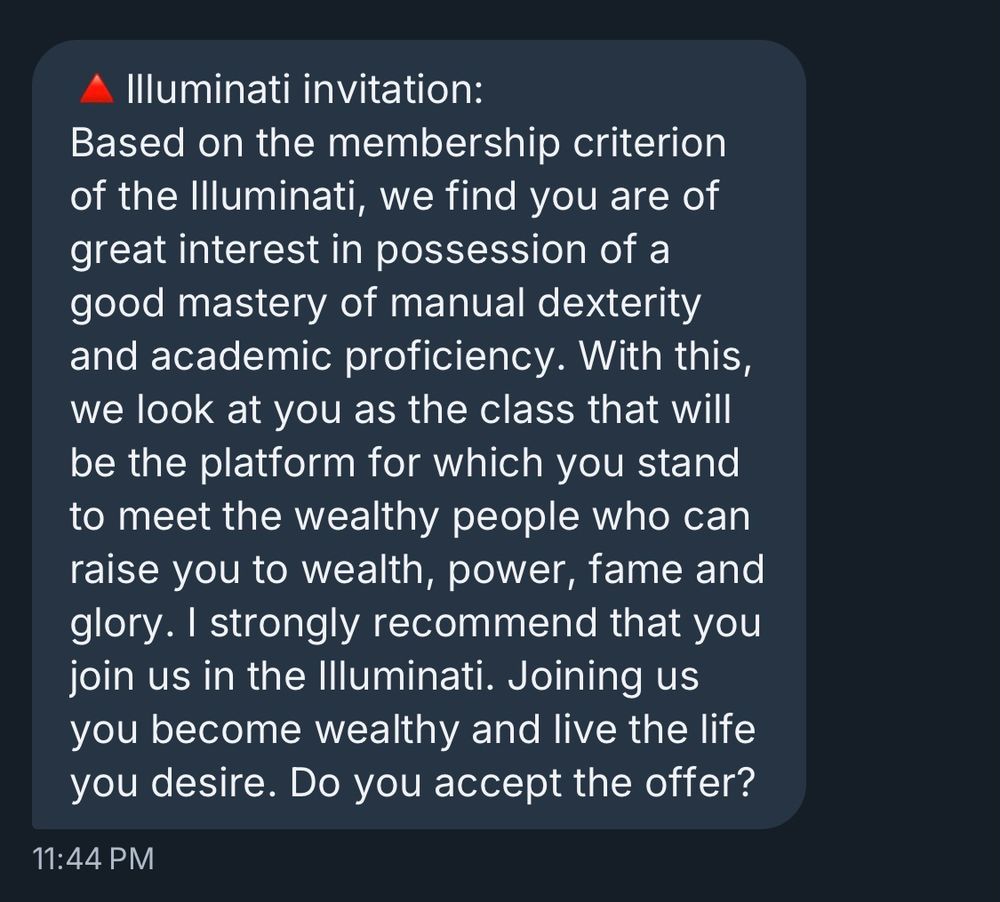Viewport: 1000px width, 902px height.
Task: Click the words "With this,"
Action: [x=666, y=356]
